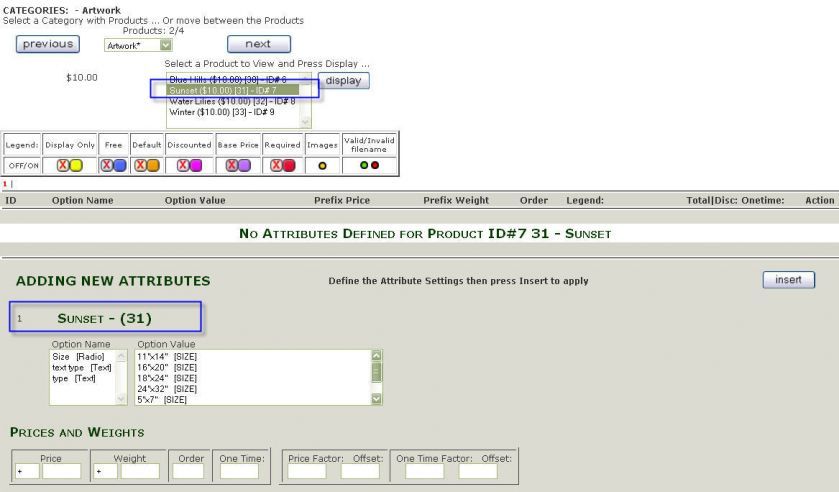Click the Order input field
The height and width of the screenshot is (492, 839).
coord(187,470)
